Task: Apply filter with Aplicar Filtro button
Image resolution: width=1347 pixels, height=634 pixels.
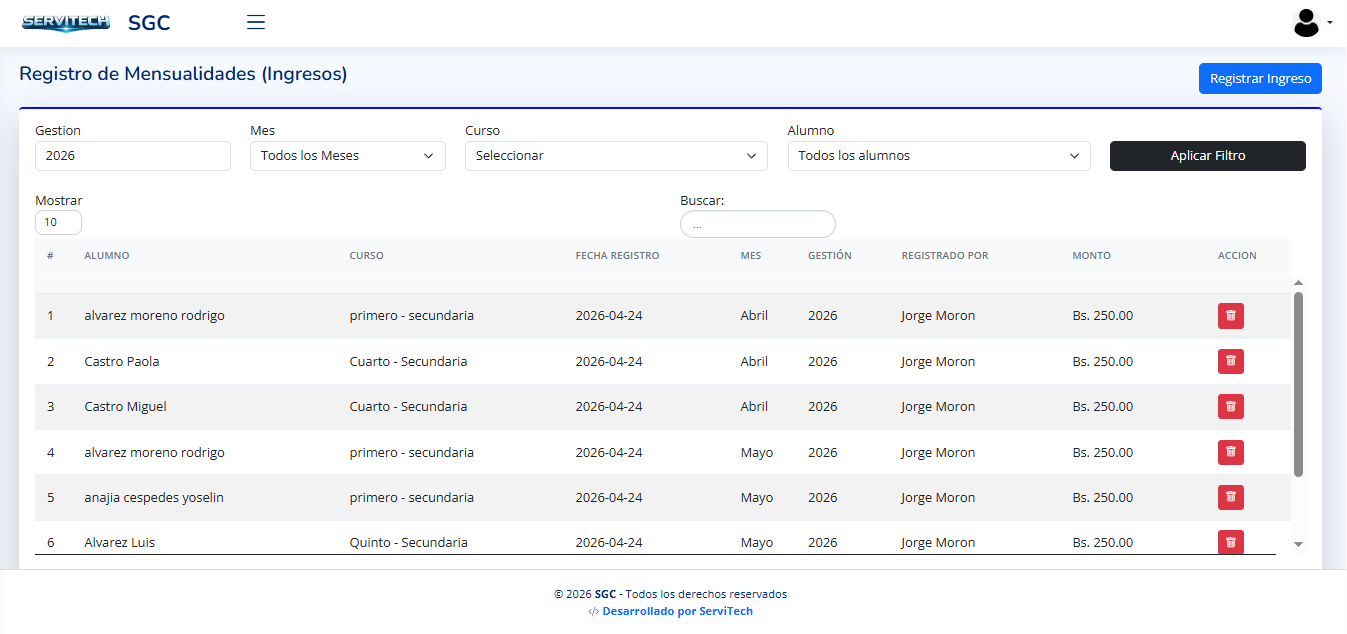Action: coord(1207,156)
